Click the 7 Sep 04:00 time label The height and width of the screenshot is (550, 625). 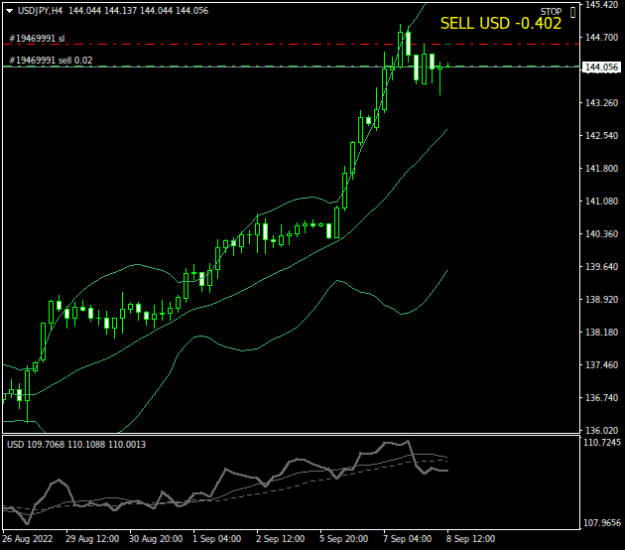407,539
